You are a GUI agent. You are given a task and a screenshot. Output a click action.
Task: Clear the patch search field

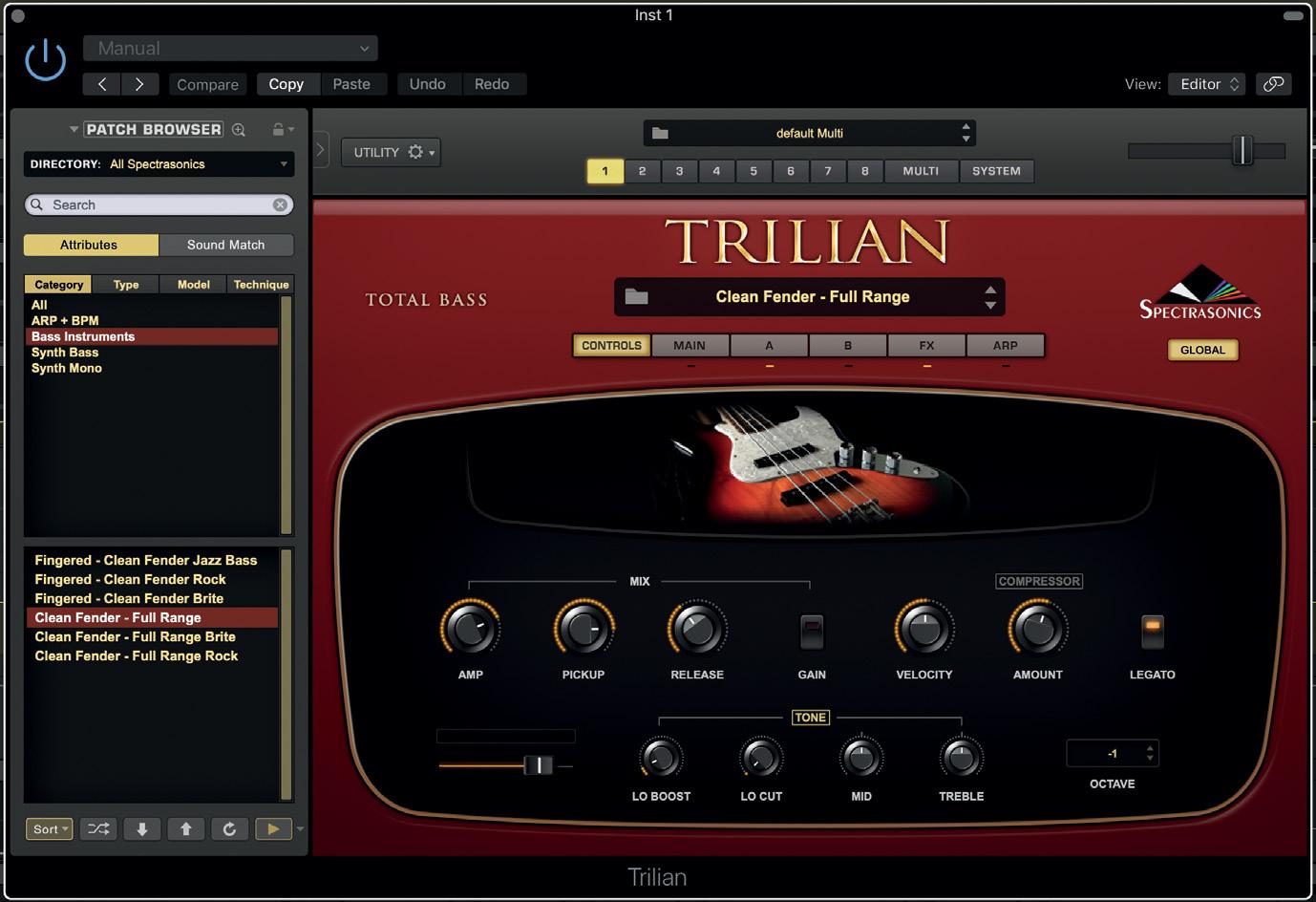coord(280,204)
